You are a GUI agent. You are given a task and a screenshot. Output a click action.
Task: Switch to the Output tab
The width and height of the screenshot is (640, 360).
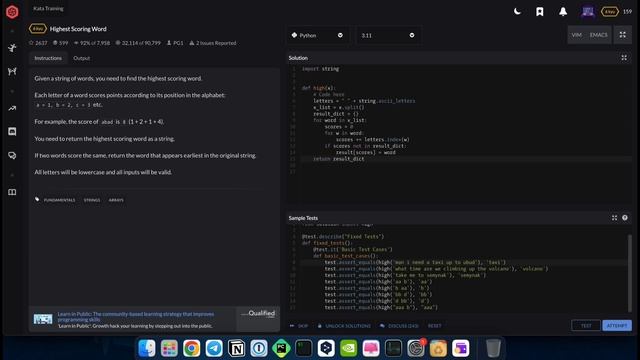(x=82, y=58)
